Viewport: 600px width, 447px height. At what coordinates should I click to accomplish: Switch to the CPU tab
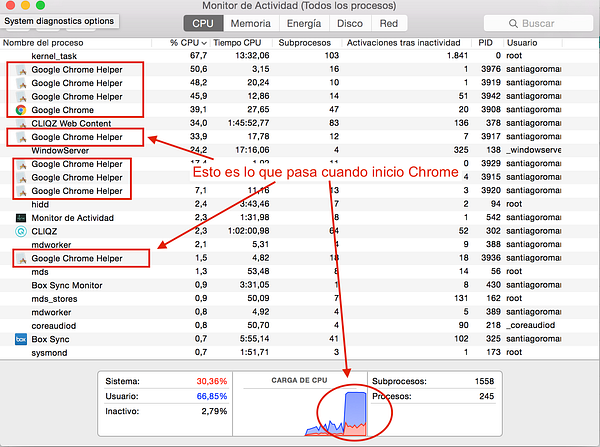click(203, 23)
